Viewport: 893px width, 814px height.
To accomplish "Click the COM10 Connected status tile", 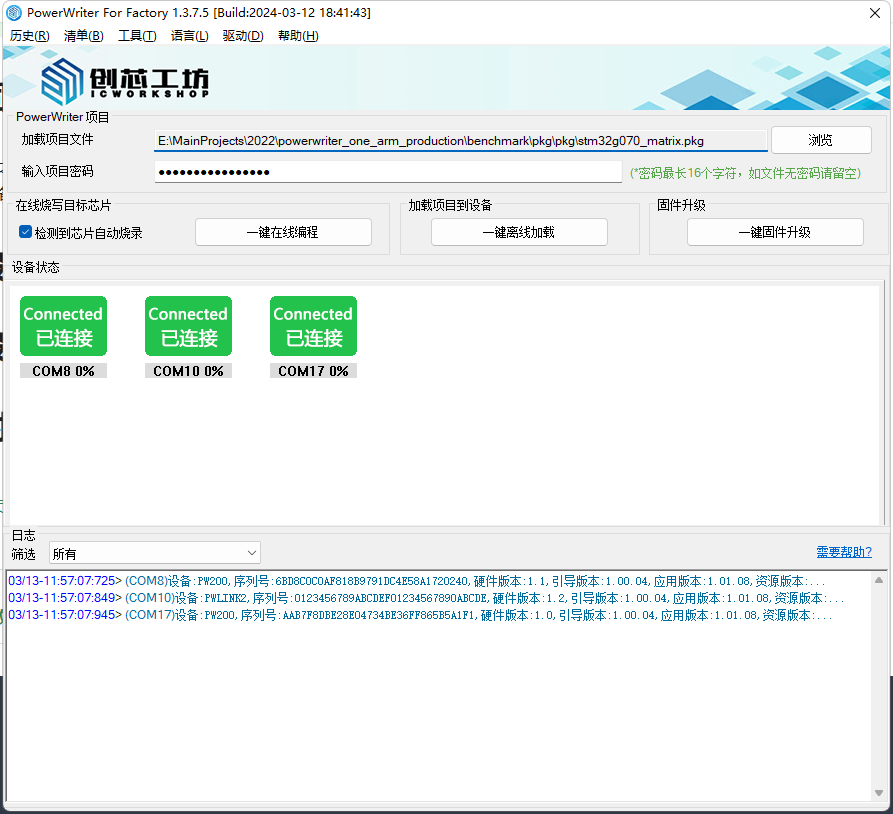I will point(187,325).
